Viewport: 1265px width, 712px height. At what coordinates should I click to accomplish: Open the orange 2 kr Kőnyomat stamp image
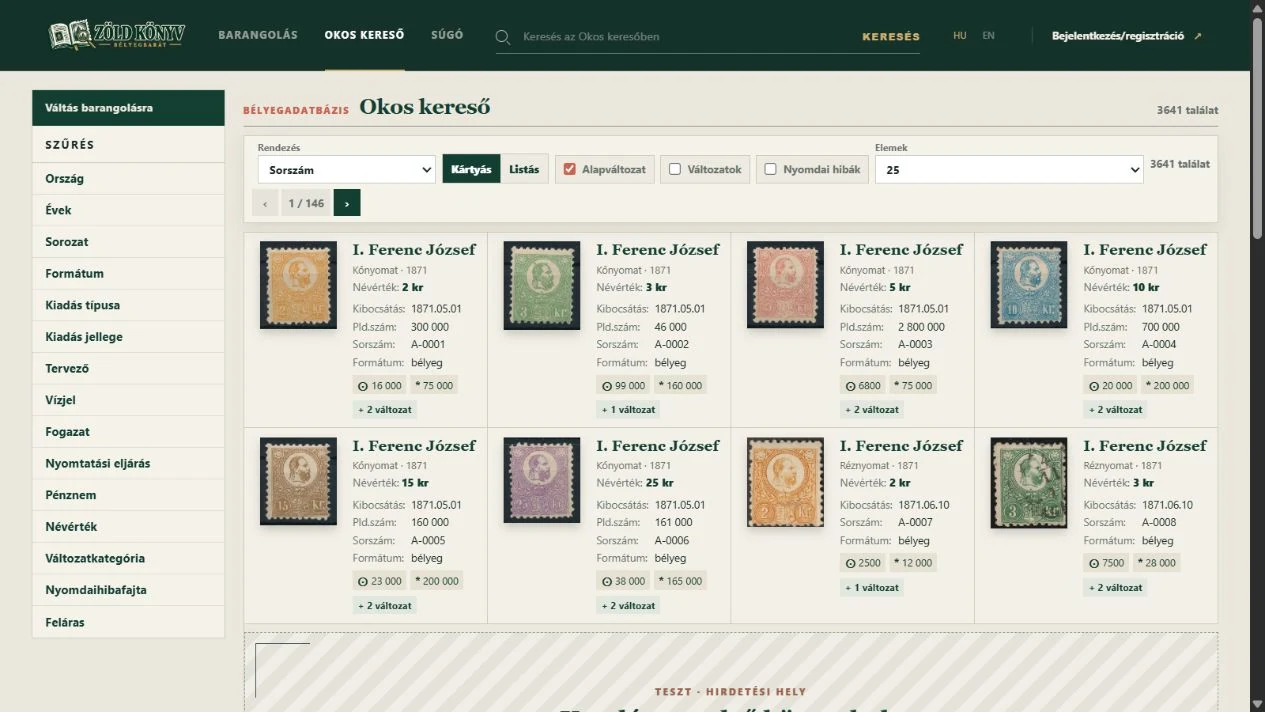coord(298,285)
